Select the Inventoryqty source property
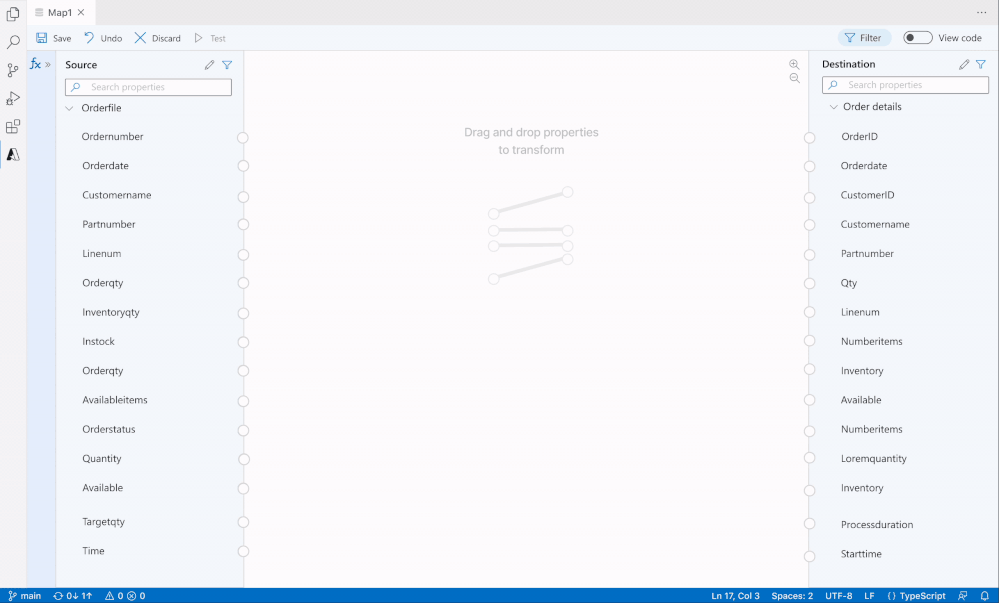The image size is (999, 603). pos(111,312)
